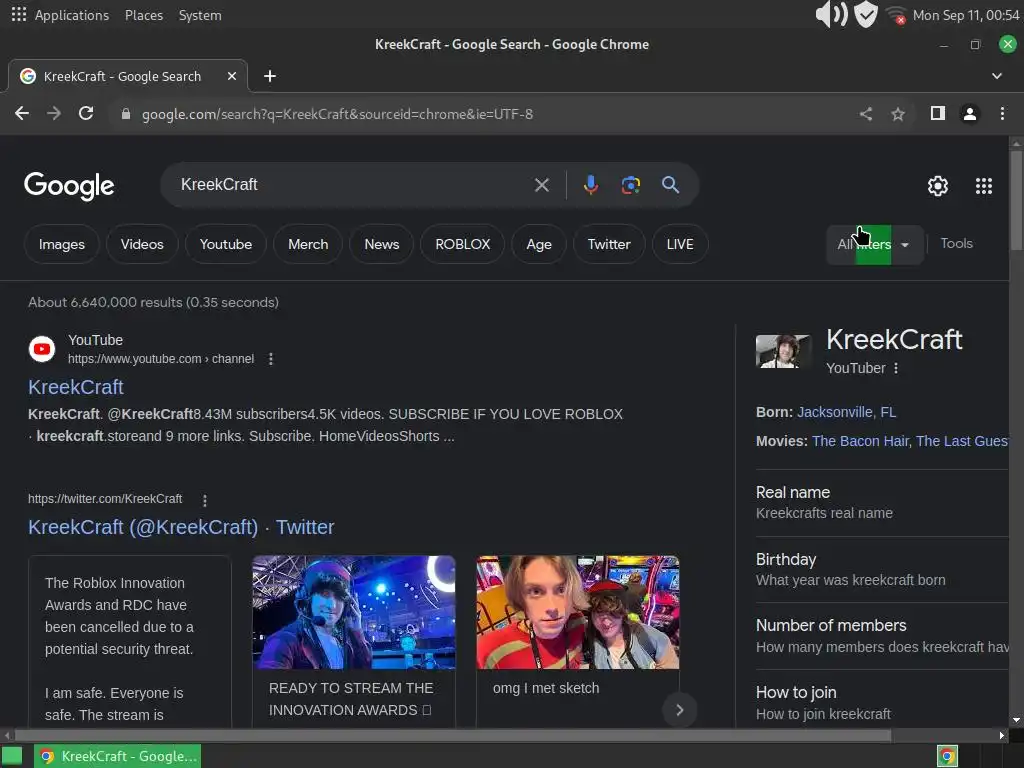
Task: Click the Chrome icon in the bottom-right panel
Action: (947, 756)
